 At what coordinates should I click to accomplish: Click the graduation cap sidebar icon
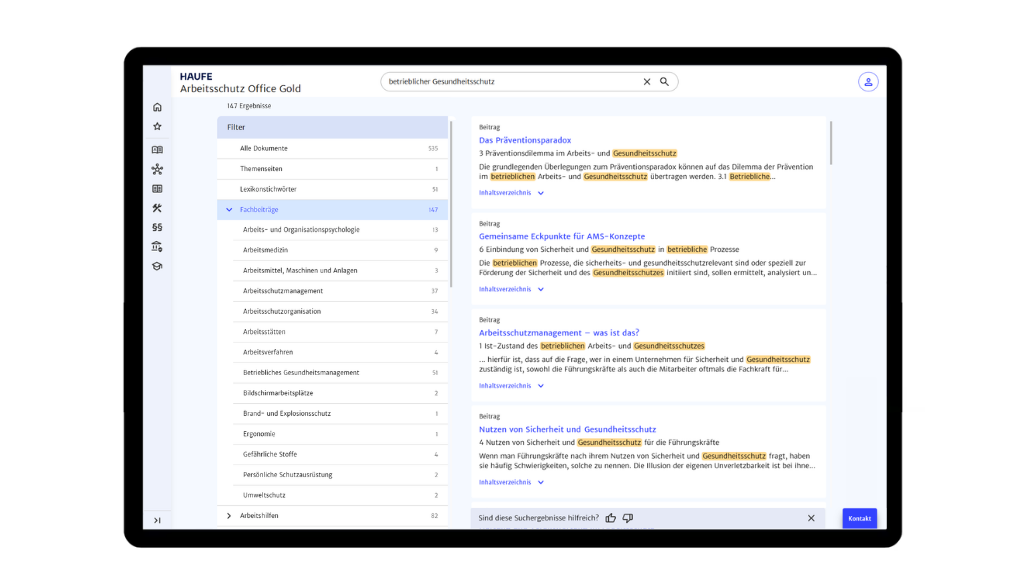[157, 266]
